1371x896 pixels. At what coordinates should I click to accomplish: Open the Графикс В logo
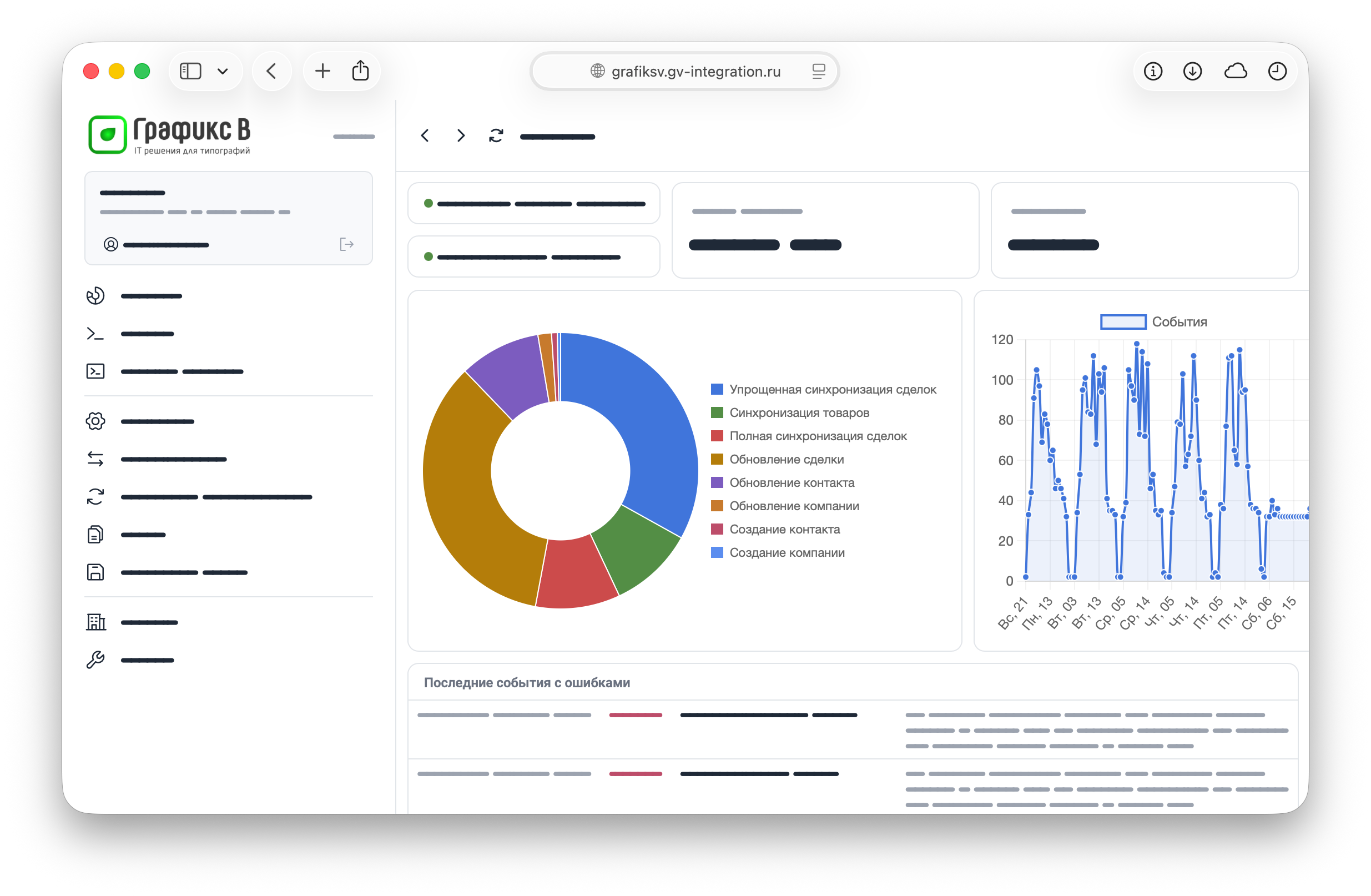point(169,134)
